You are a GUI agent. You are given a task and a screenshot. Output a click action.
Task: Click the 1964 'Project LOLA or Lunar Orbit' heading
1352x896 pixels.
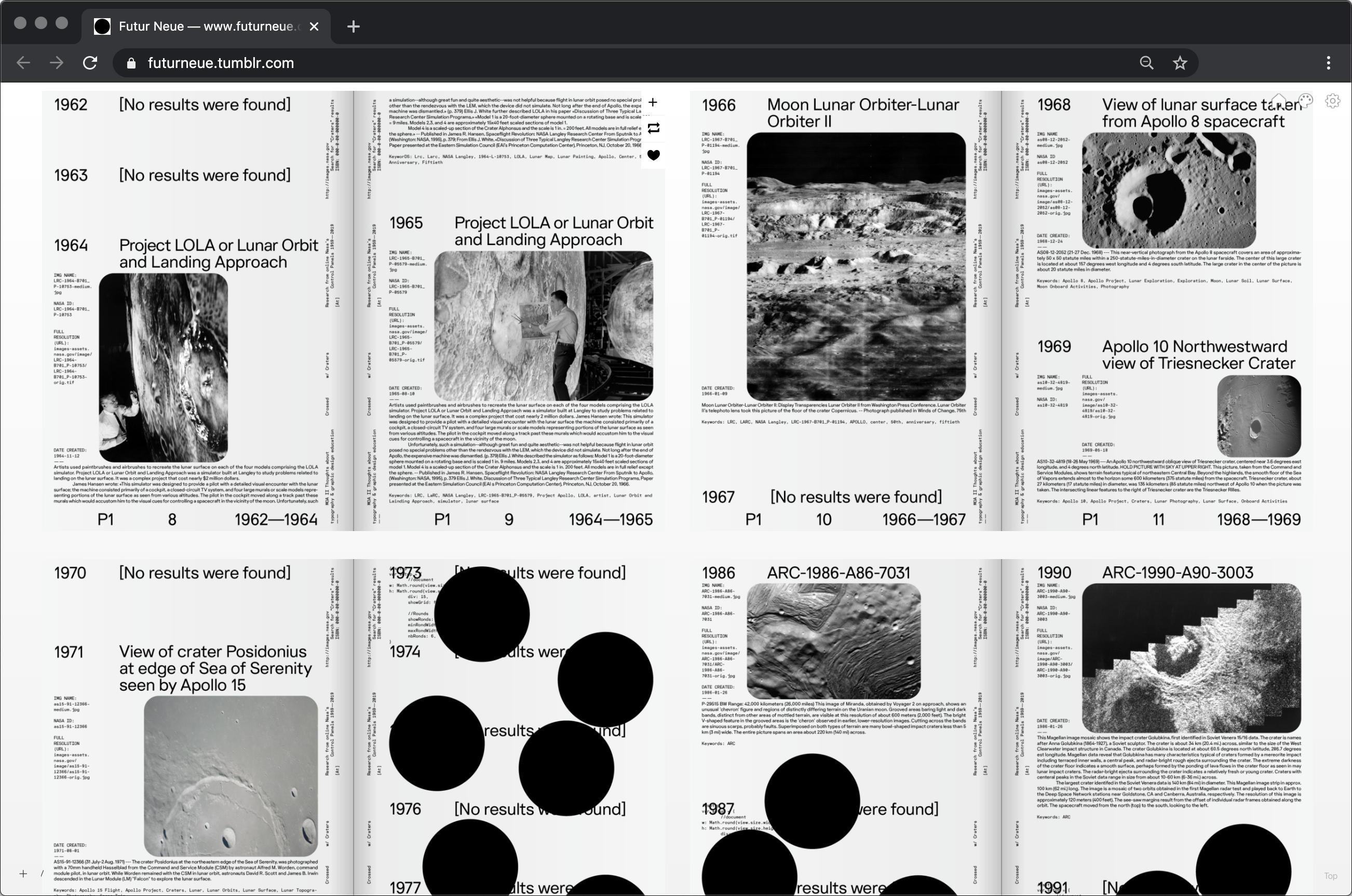[218, 253]
